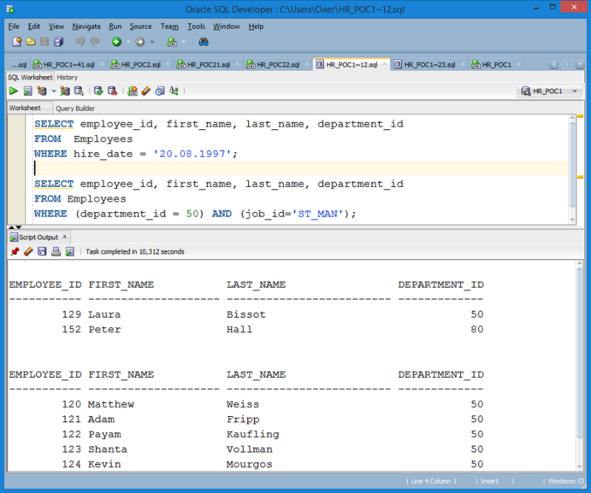This screenshot has height=493, width=591.
Task: Select the Query Builder tab
Action: pyautogui.click(x=75, y=109)
